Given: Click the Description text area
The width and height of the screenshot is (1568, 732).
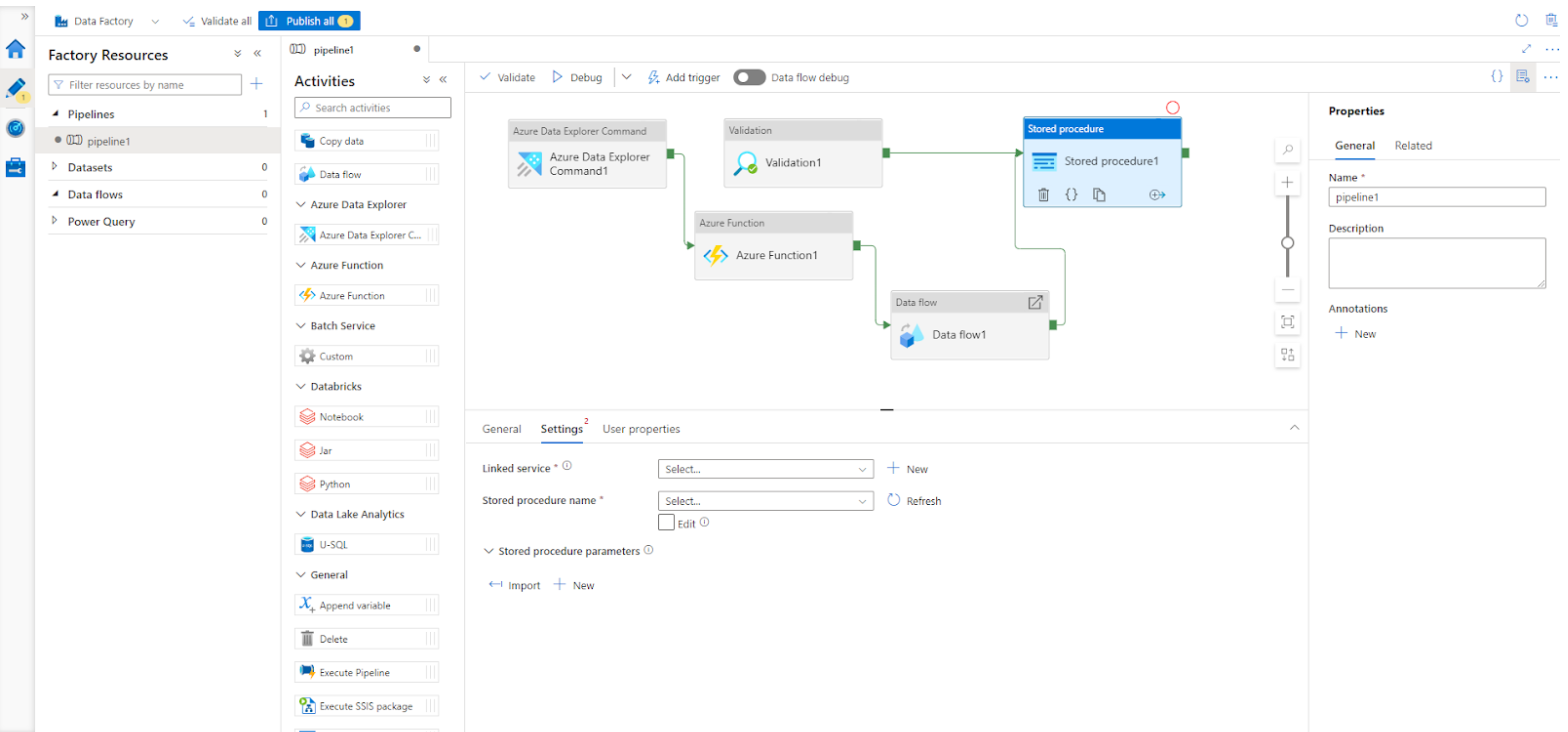Looking at the screenshot, I should [x=1437, y=264].
